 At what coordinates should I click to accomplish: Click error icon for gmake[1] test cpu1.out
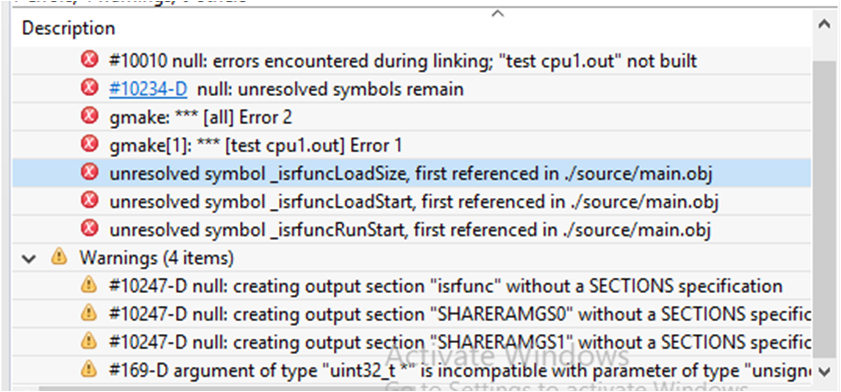pos(89,144)
